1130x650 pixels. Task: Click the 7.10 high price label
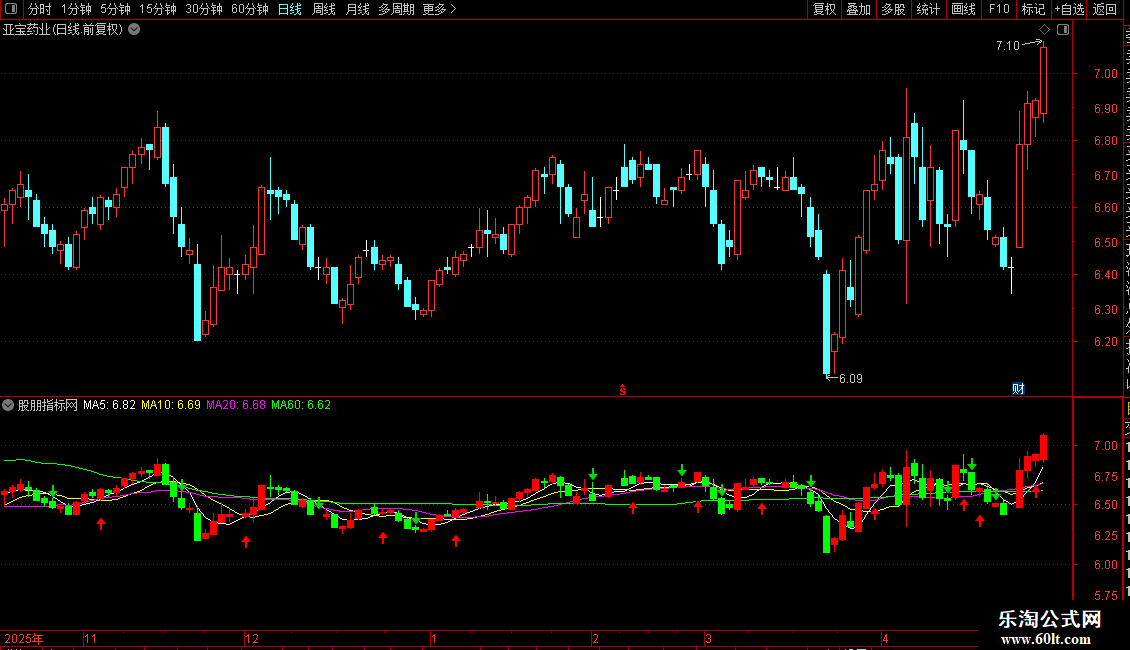[x=1007, y=45]
